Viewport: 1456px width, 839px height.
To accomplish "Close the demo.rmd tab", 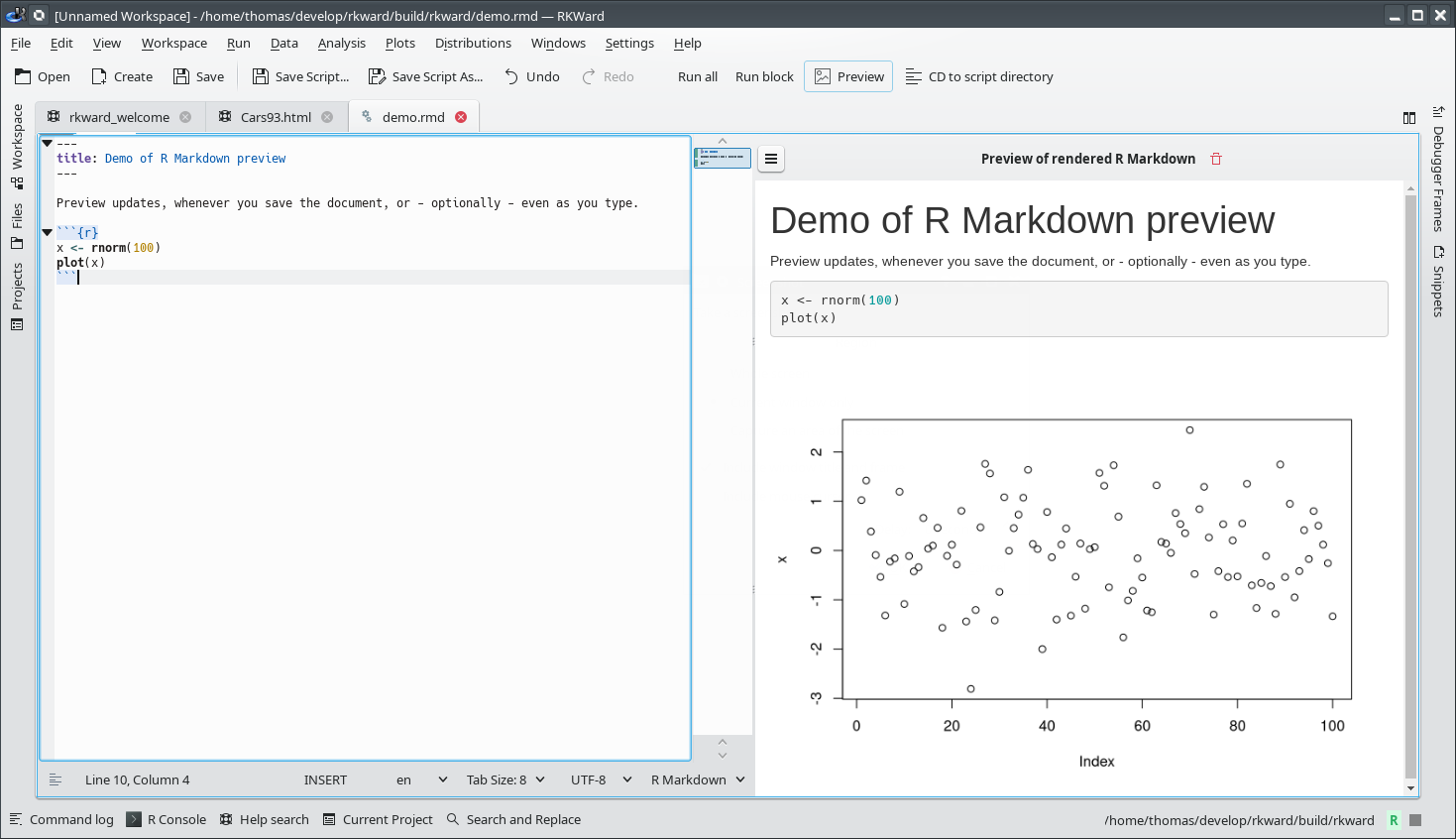I will (461, 117).
